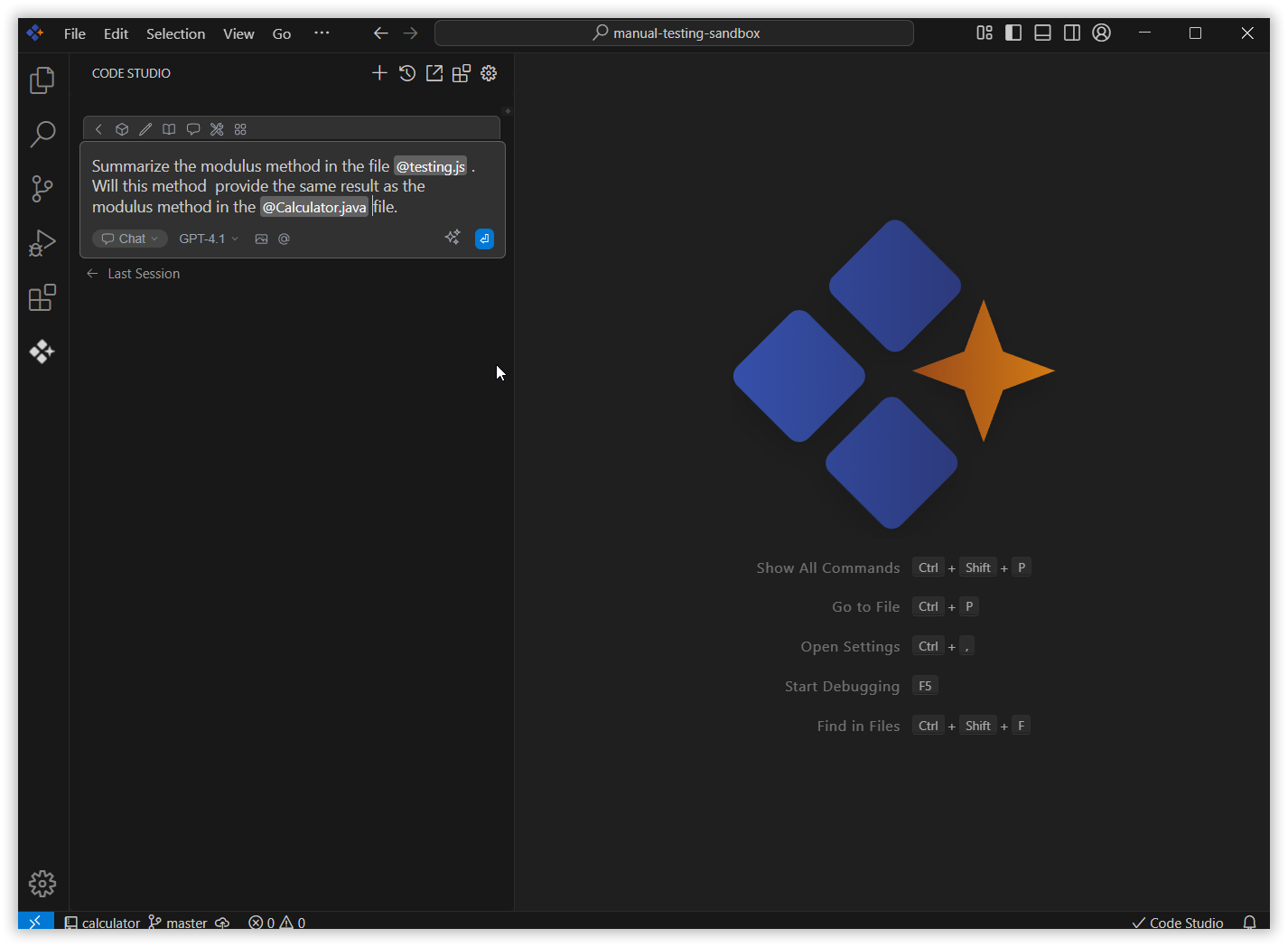Open the Search view in activity bar
Viewport: 1288px width, 947px height.
click(x=42, y=135)
